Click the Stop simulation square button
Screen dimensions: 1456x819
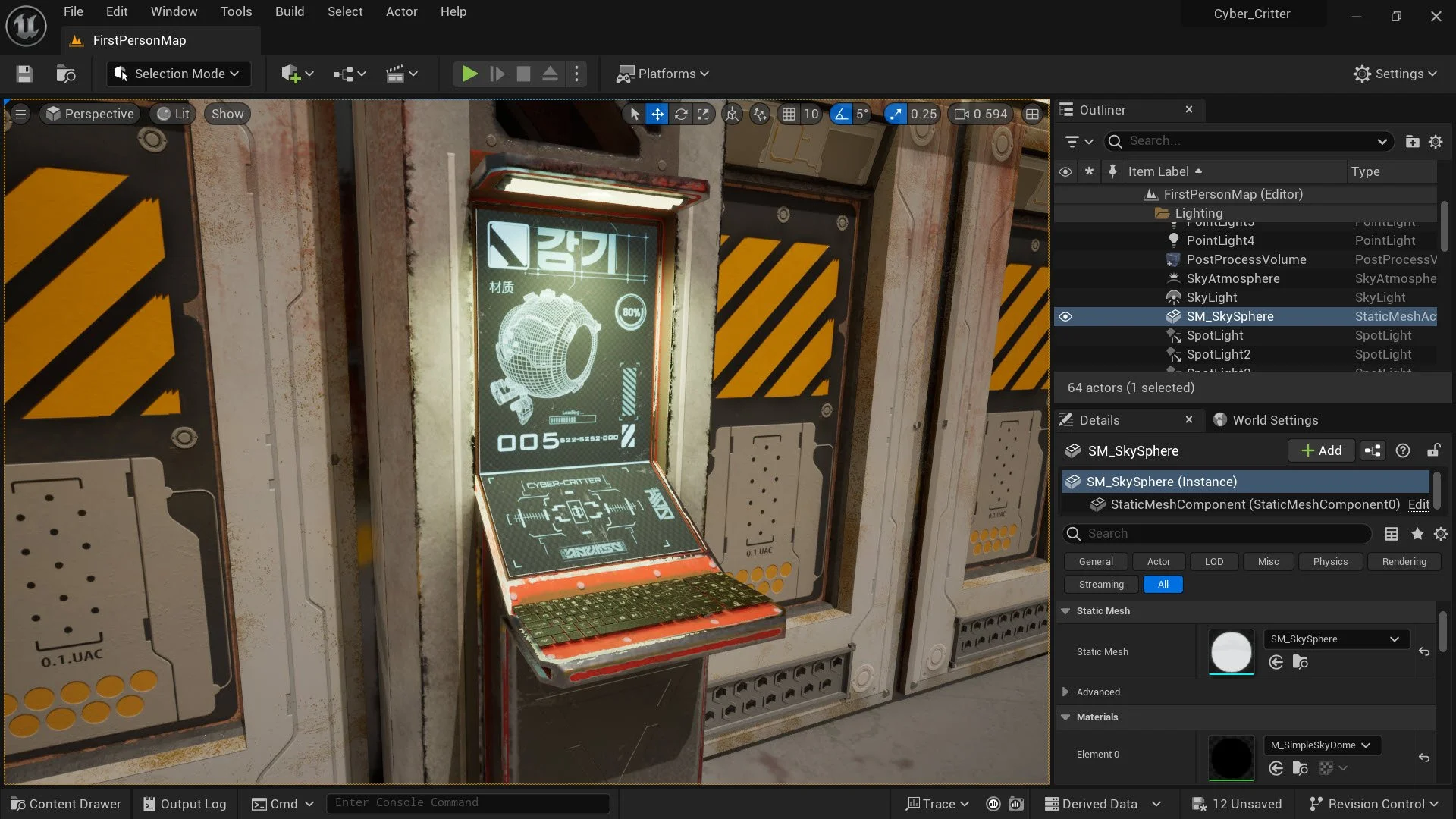click(x=523, y=74)
